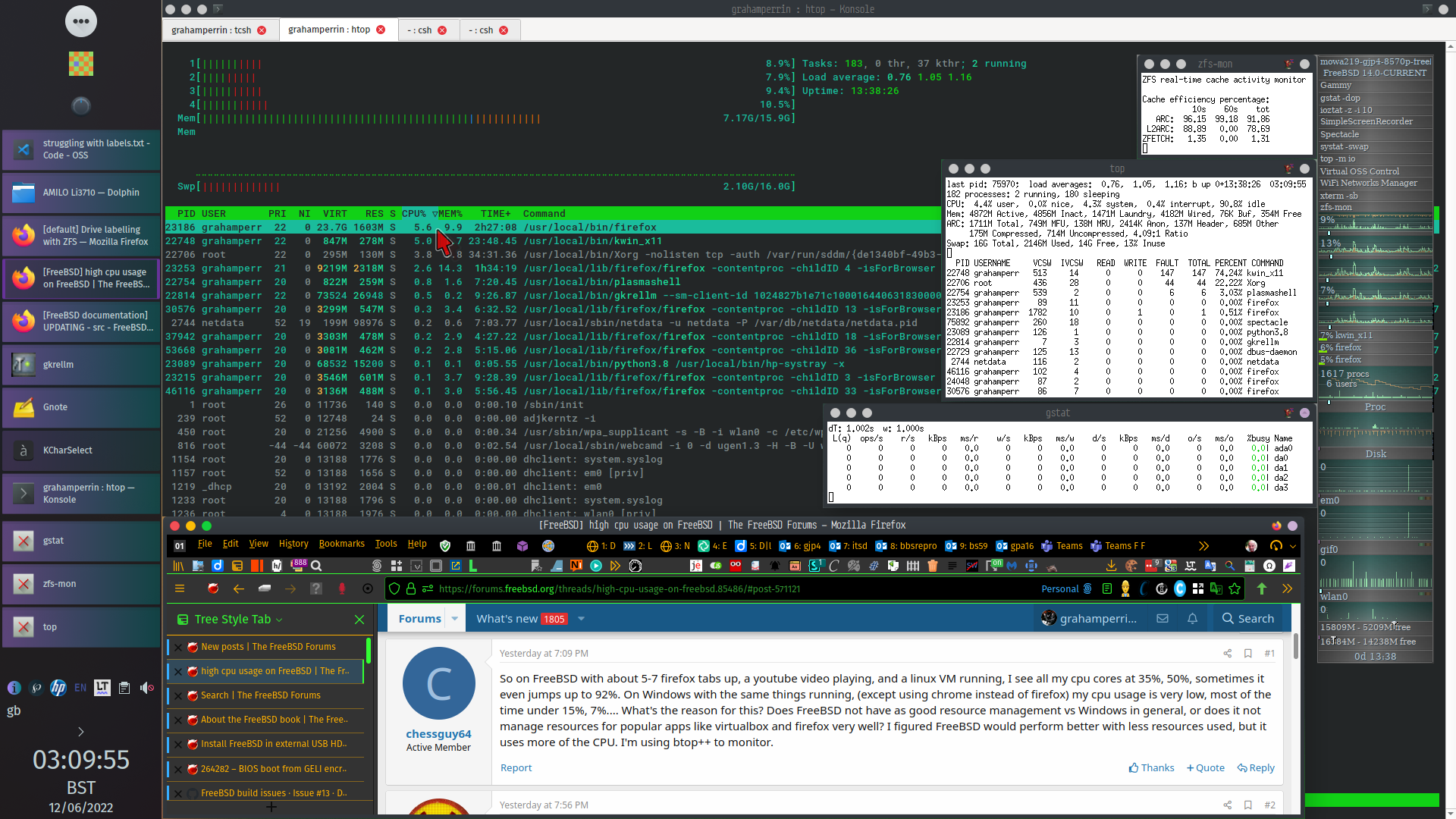
Task: Click the orange trash bin extension icon
Action: [x=933, y=566]
